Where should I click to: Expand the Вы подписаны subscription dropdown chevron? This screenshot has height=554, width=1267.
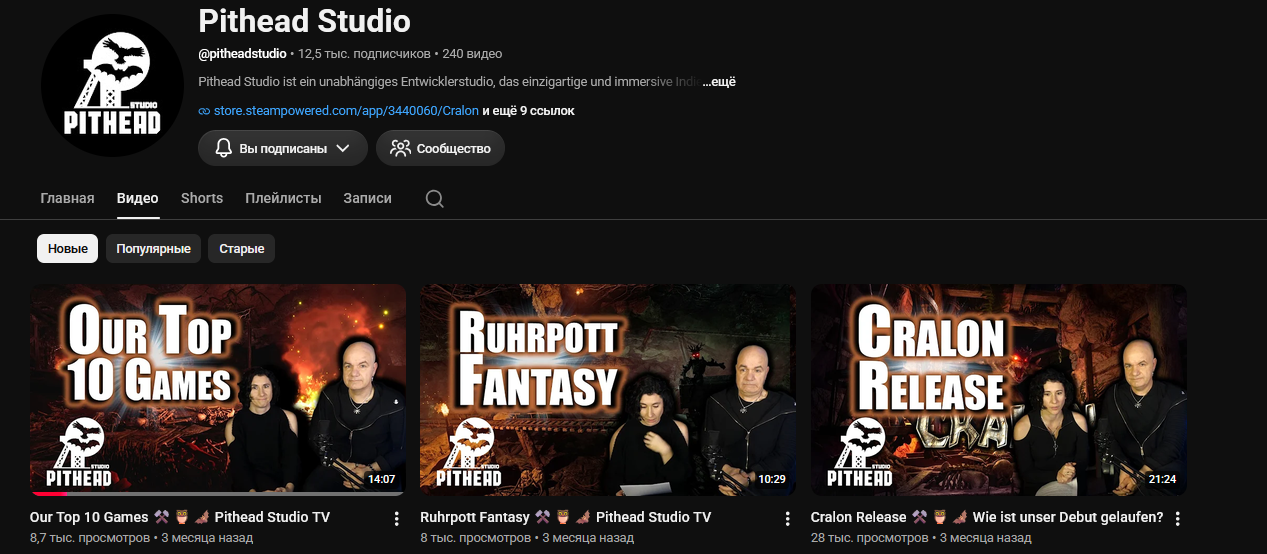(x=343, y=148)
